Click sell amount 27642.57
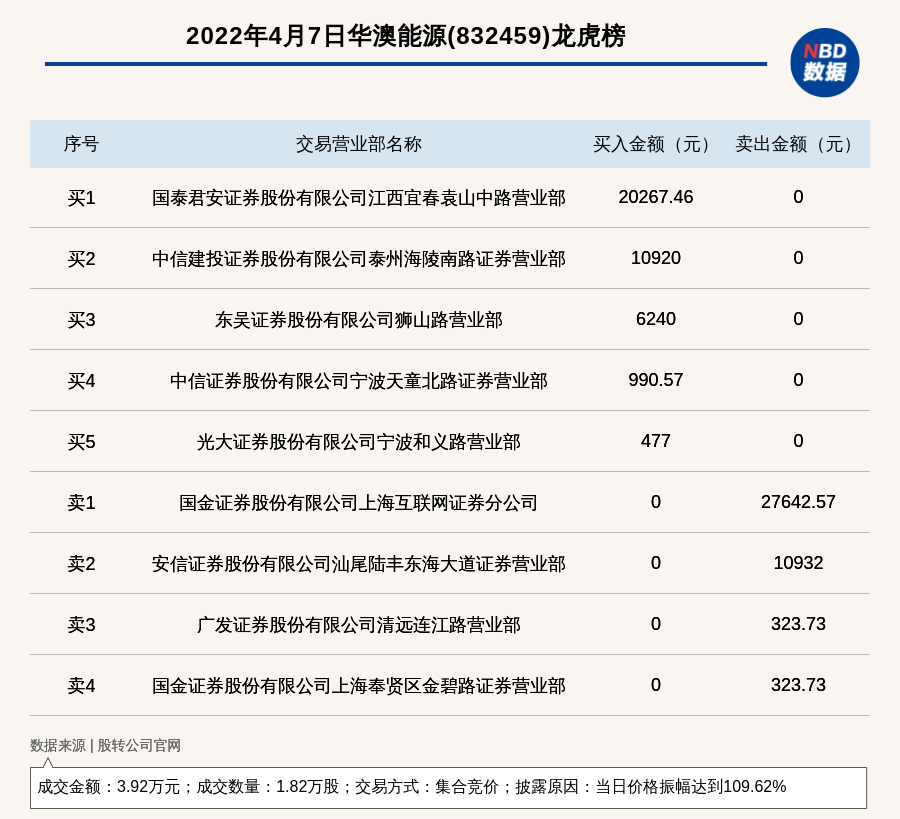The image size is (900, 819). coord(797,502)
